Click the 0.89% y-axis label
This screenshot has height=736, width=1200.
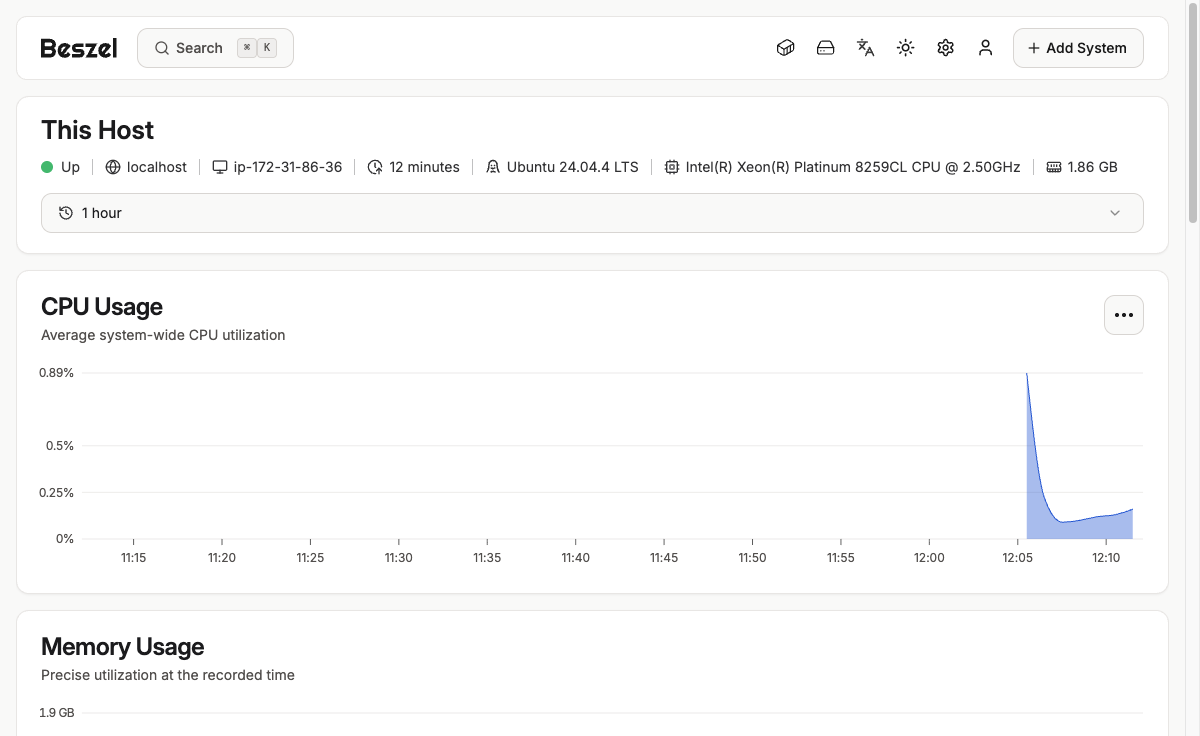point(57,373)
